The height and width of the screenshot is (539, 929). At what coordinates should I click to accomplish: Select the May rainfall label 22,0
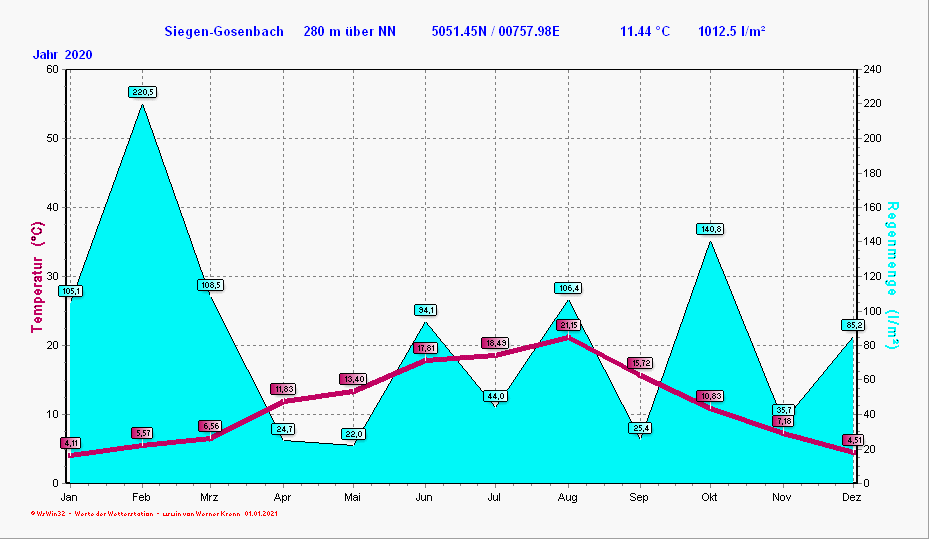(x=353, y=434)
